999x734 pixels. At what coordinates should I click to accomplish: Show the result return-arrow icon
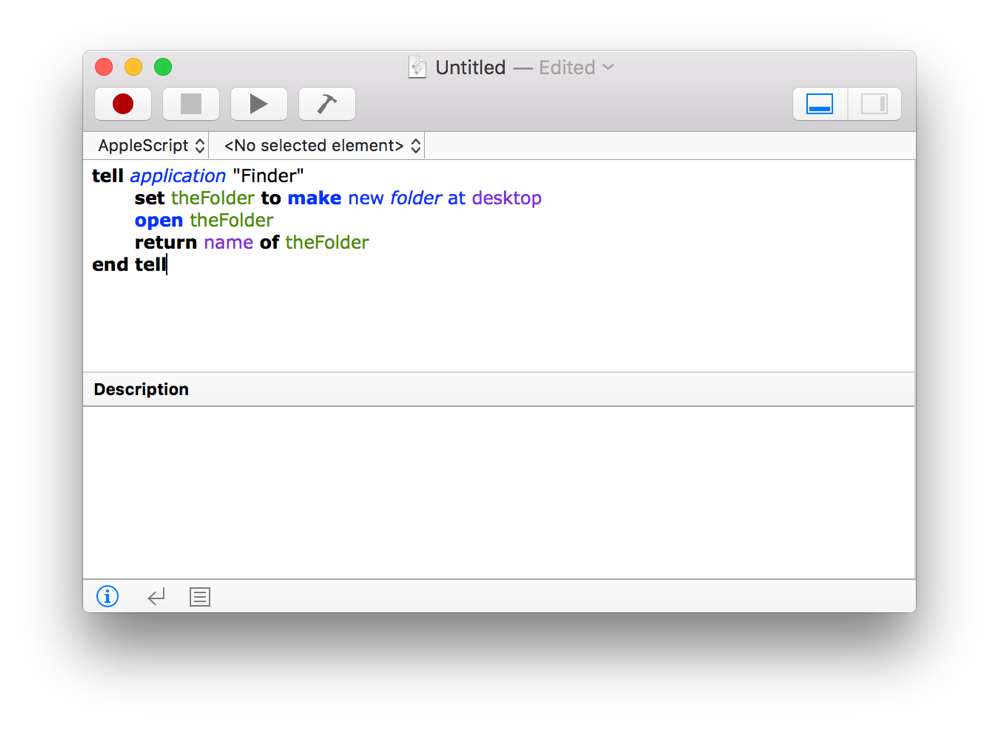coord(156,596)
